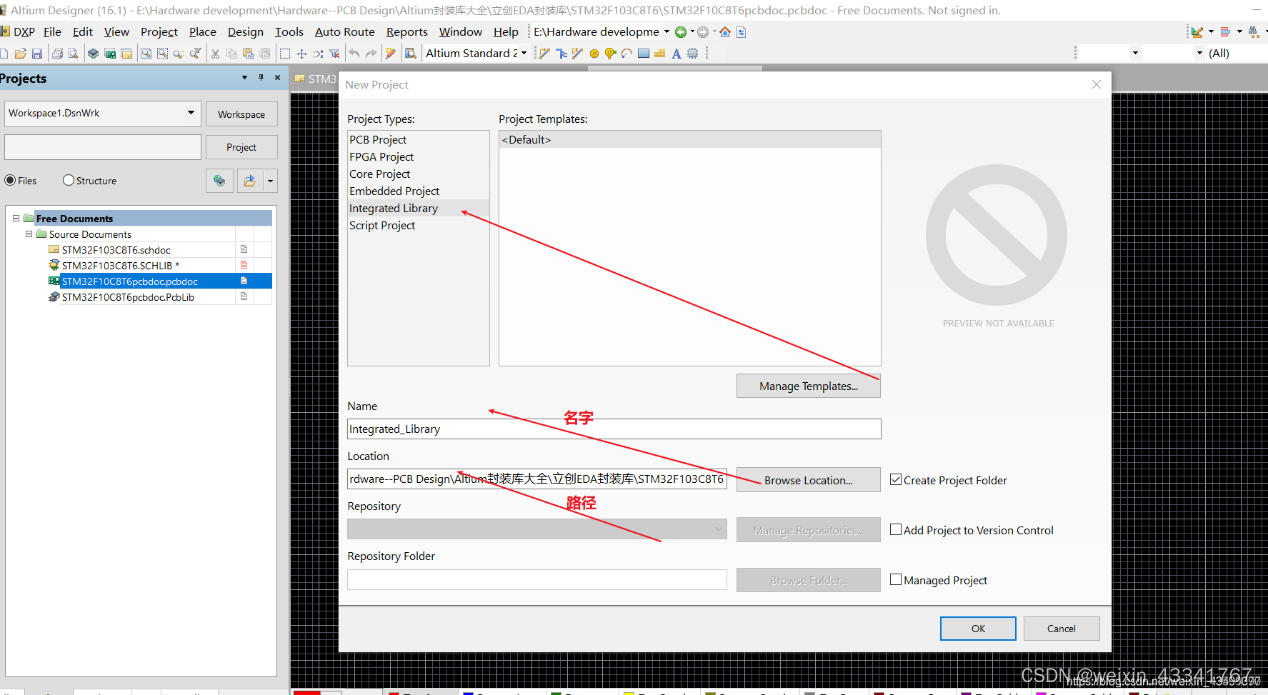Image resolution: width=1268 pixels, height=695 pixels.
Task: Click the compile project icon in Projects panel
Action: tap(219, 181)
